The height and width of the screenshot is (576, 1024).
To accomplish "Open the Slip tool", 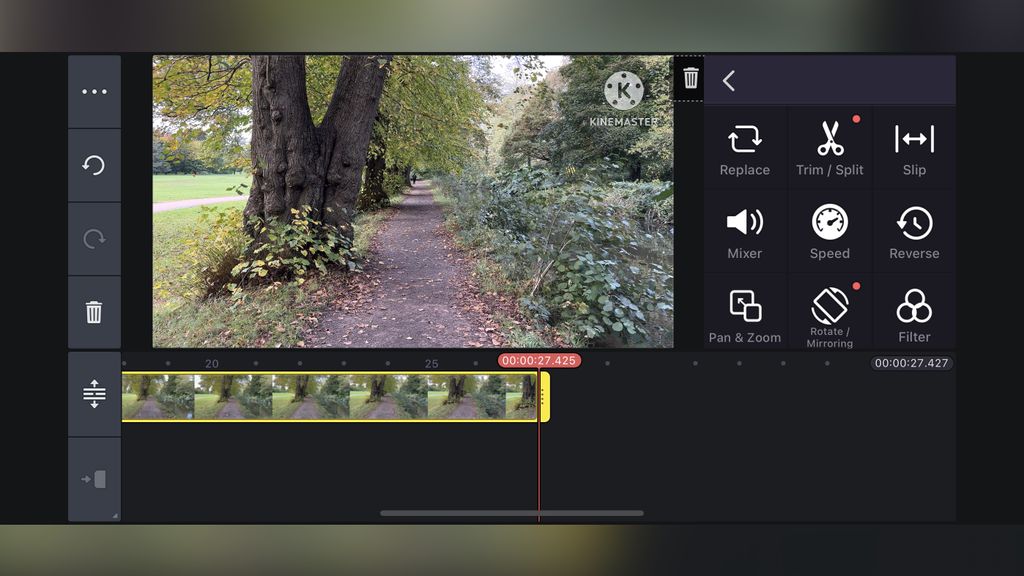I will click(x=913, y=145).
